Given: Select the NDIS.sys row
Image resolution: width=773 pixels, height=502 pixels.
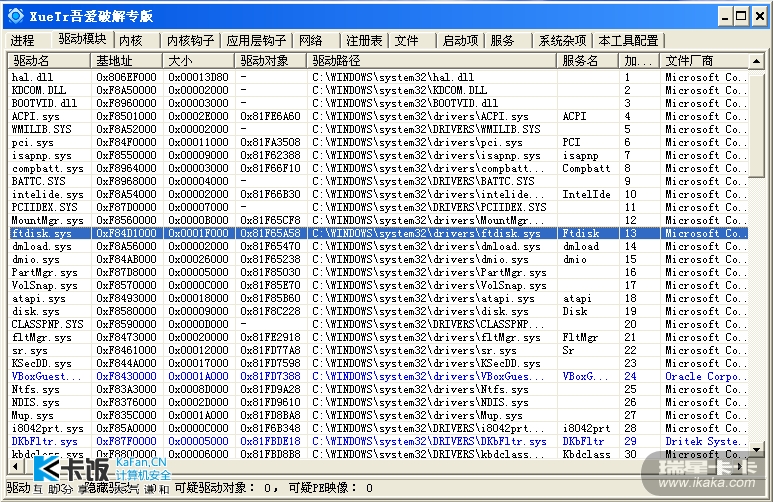Looking at the screenshot, I should click(x=378, y=402).
